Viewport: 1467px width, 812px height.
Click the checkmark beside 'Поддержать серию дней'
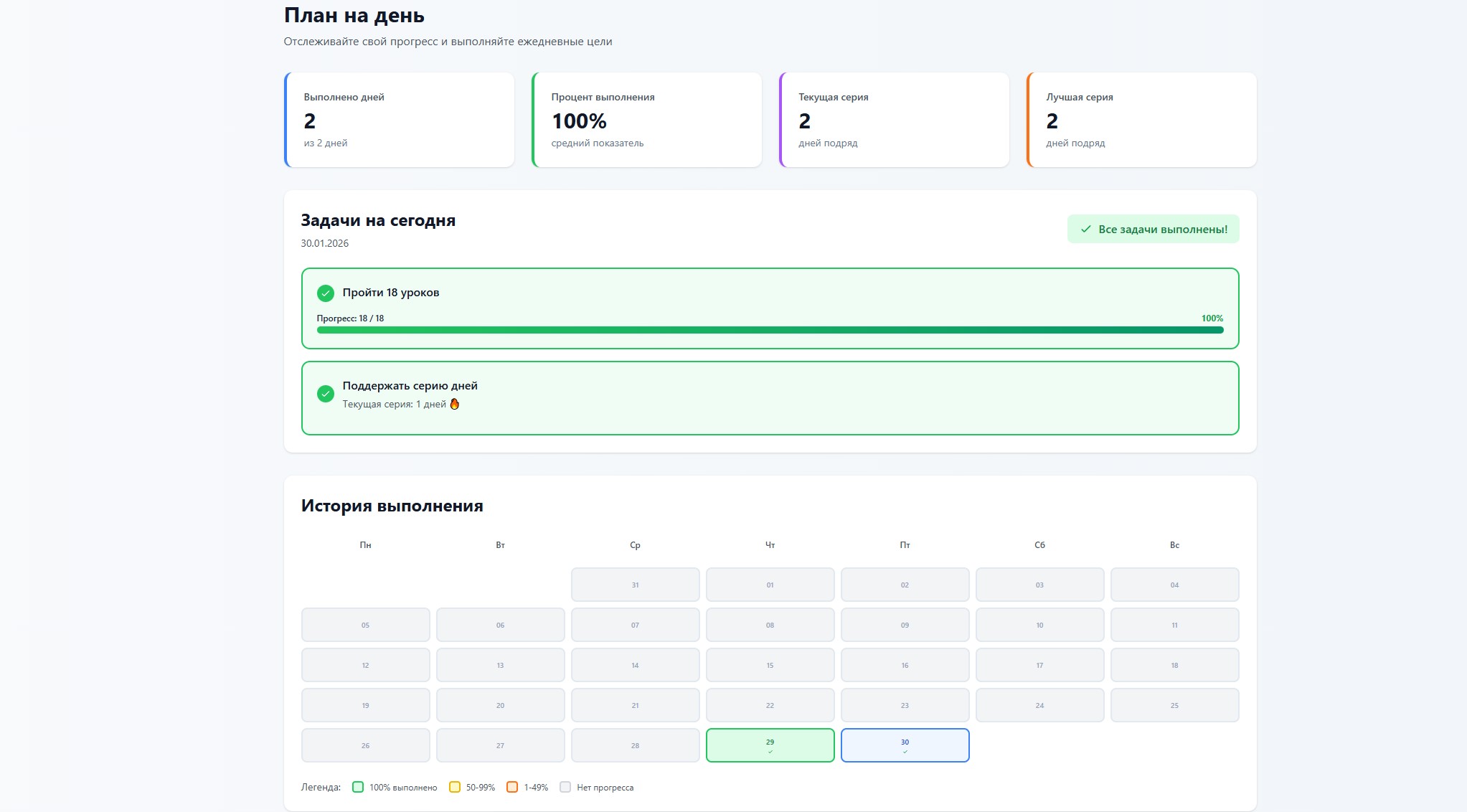point(326,394)
